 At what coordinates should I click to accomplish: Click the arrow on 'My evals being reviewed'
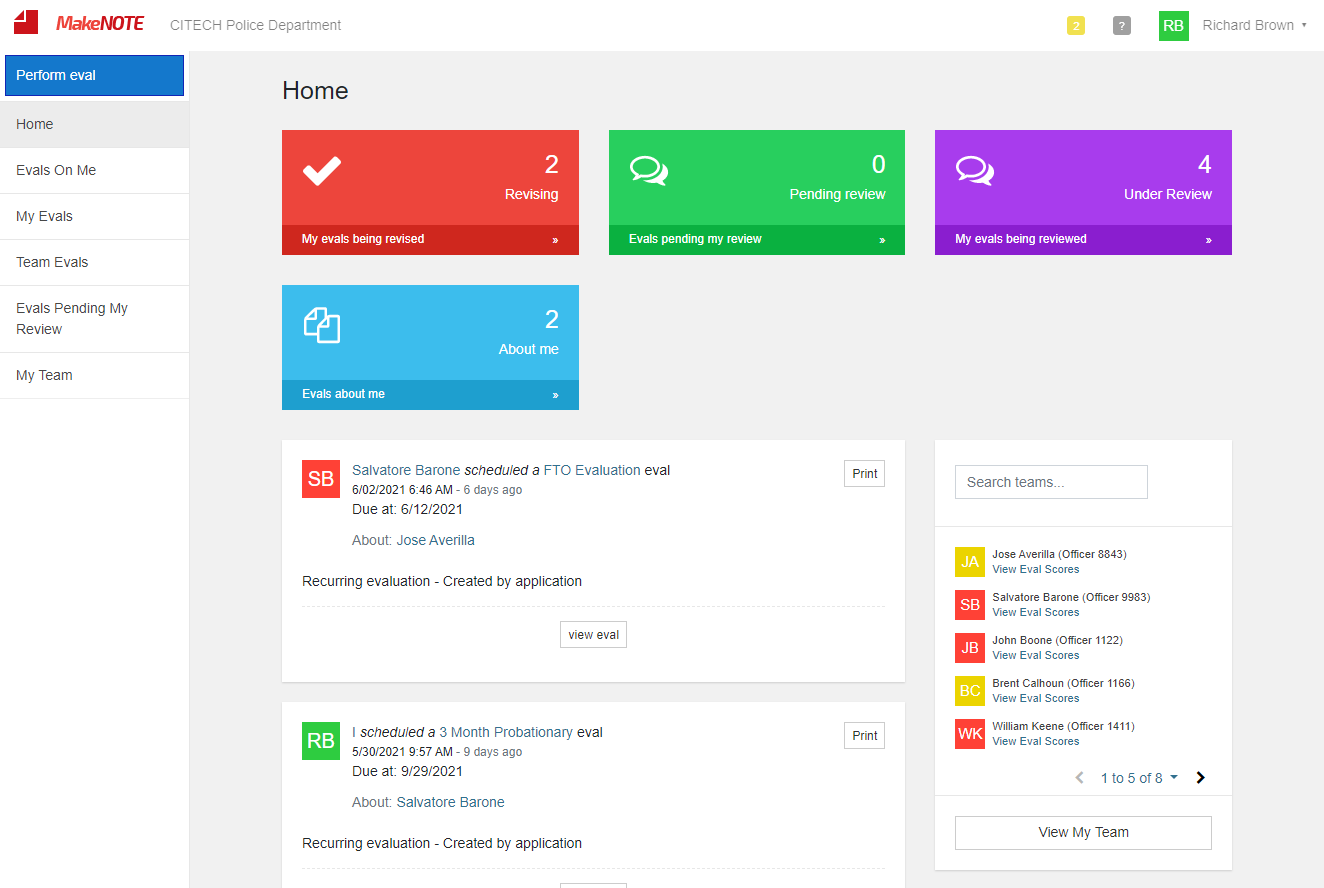point(1208,240)
